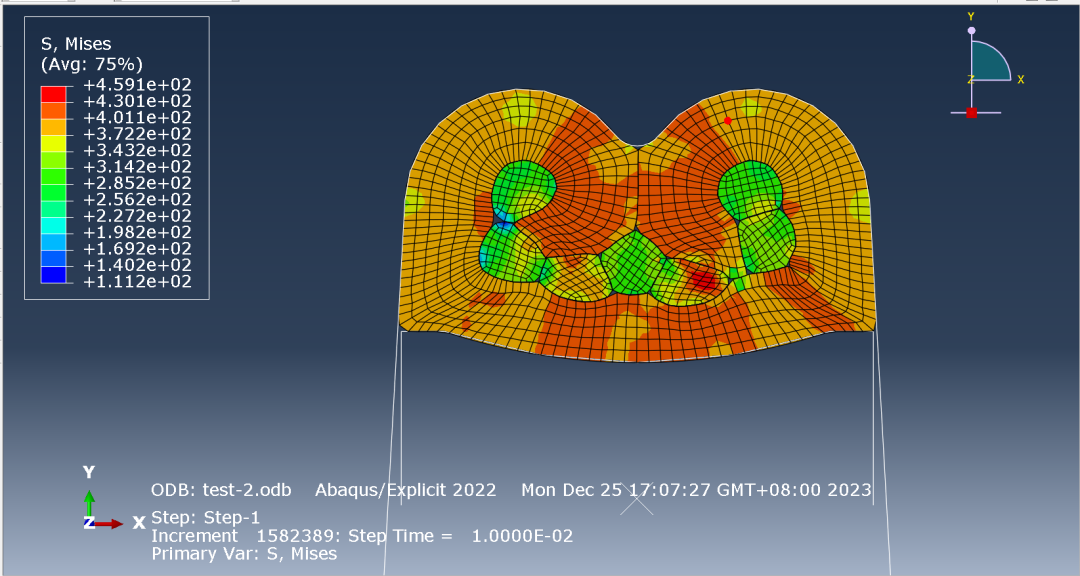Click the red peak-stress zone on the contour
The width and height of the screenshot is (1080, 576).
click(x=703, y=280)
